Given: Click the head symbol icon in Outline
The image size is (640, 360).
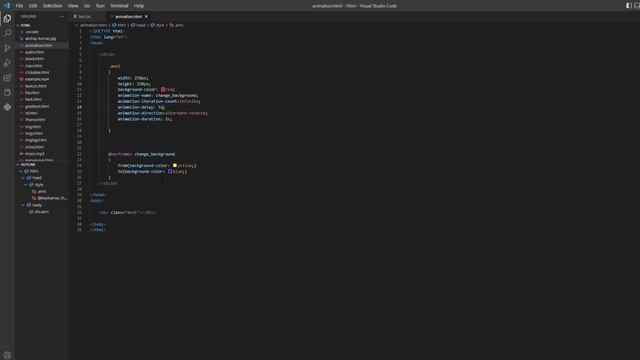Looking at the screenshot, I should click(29, 178).
